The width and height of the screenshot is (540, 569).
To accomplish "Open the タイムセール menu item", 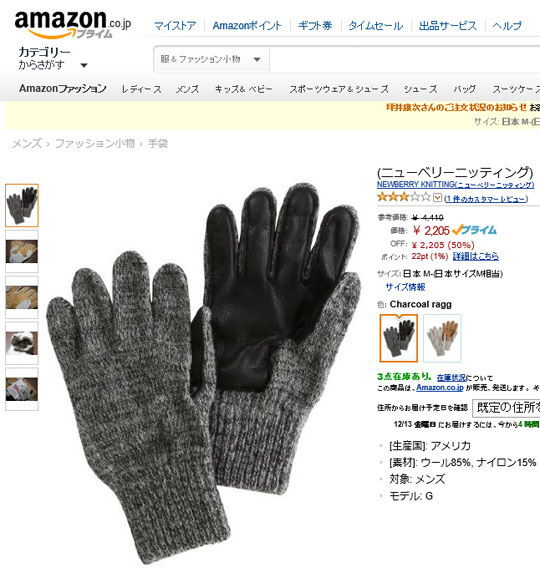I will coord(376,26).
